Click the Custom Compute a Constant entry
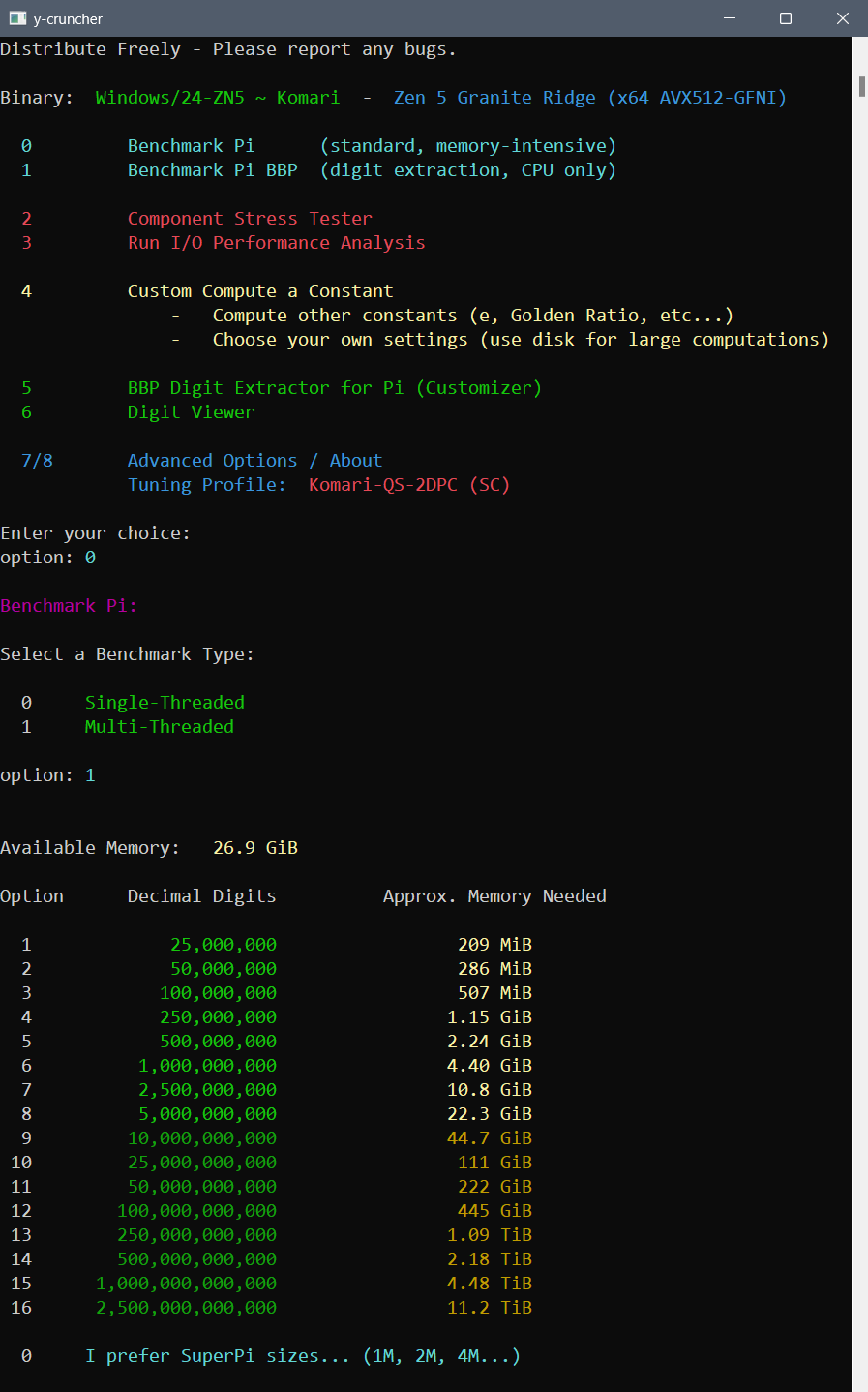 [x=260, y=291]
